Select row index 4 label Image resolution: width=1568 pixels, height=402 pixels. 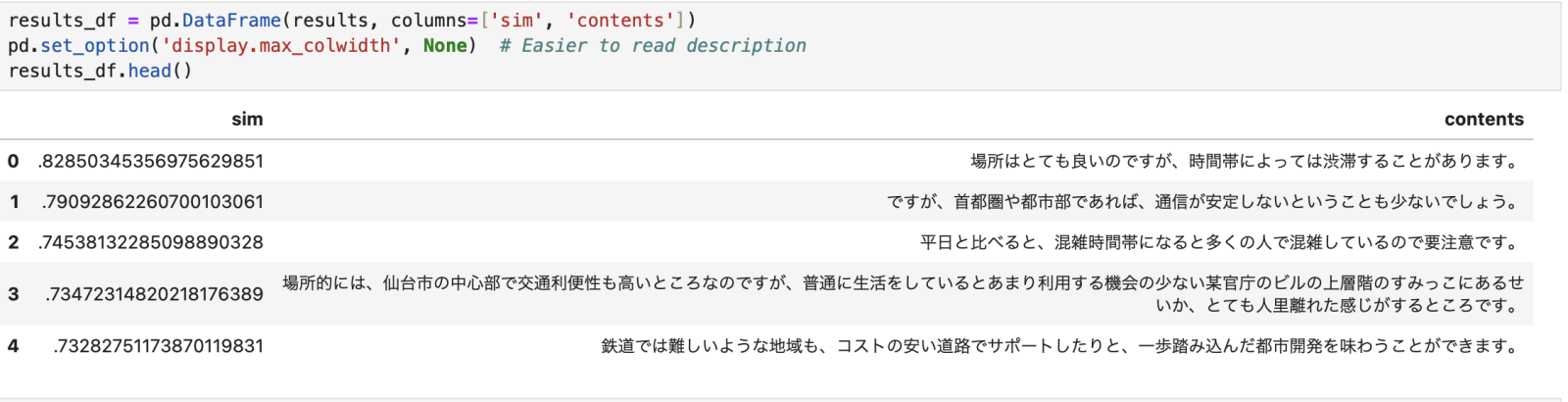pyautogui.click(x=13, y=346)
